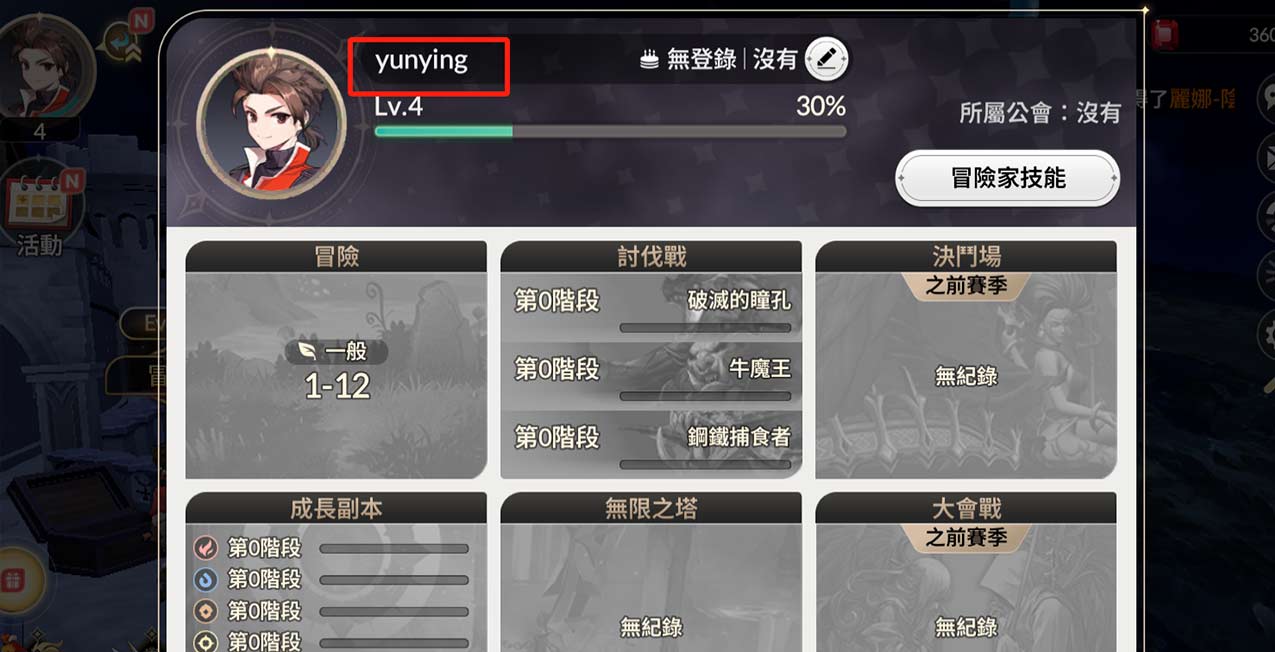Click the birthday cake icon
Image resolution: width=1275 pixels, height=652 pixels.
(650, 60)
